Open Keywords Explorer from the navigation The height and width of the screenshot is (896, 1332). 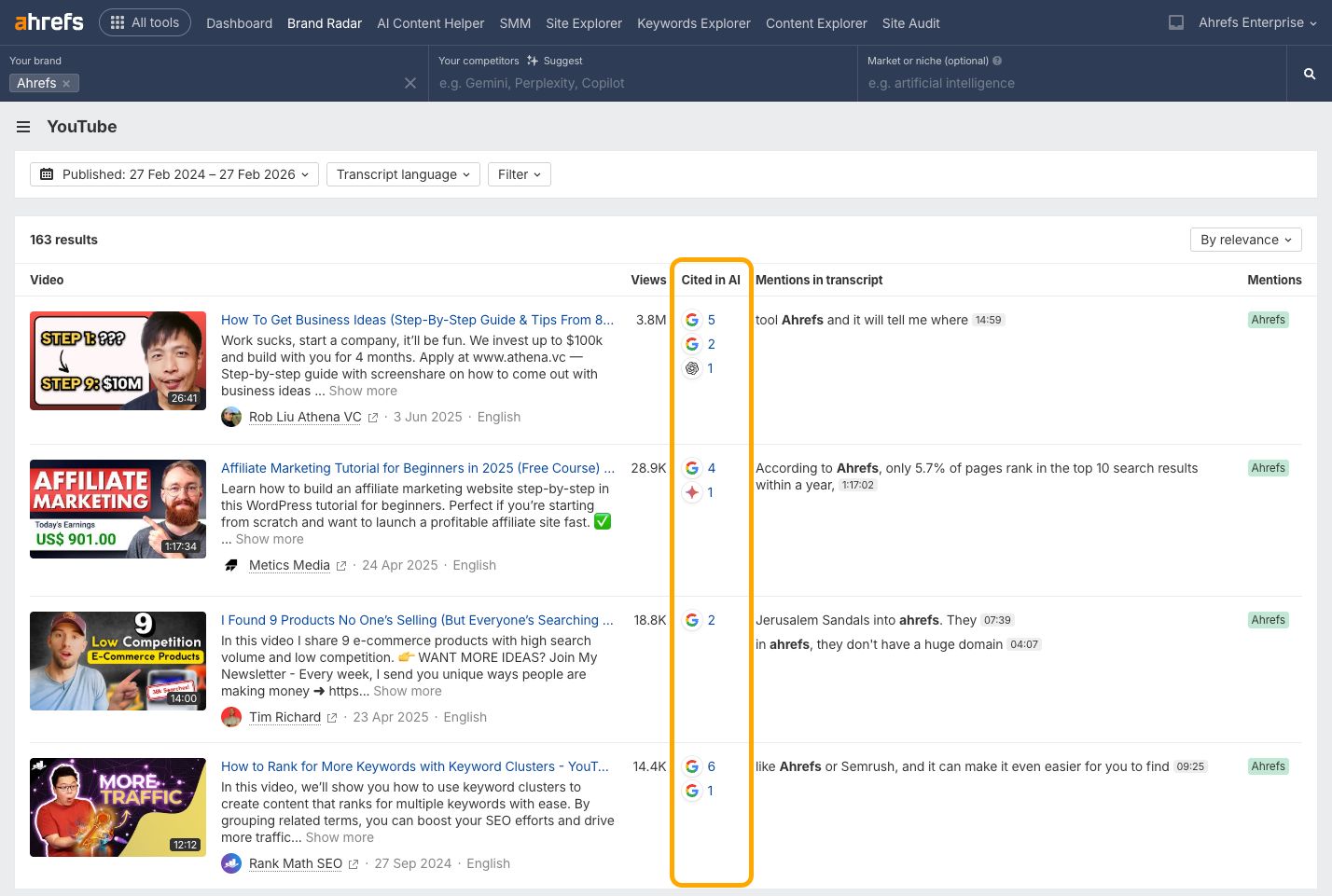(x=694, y=23)
